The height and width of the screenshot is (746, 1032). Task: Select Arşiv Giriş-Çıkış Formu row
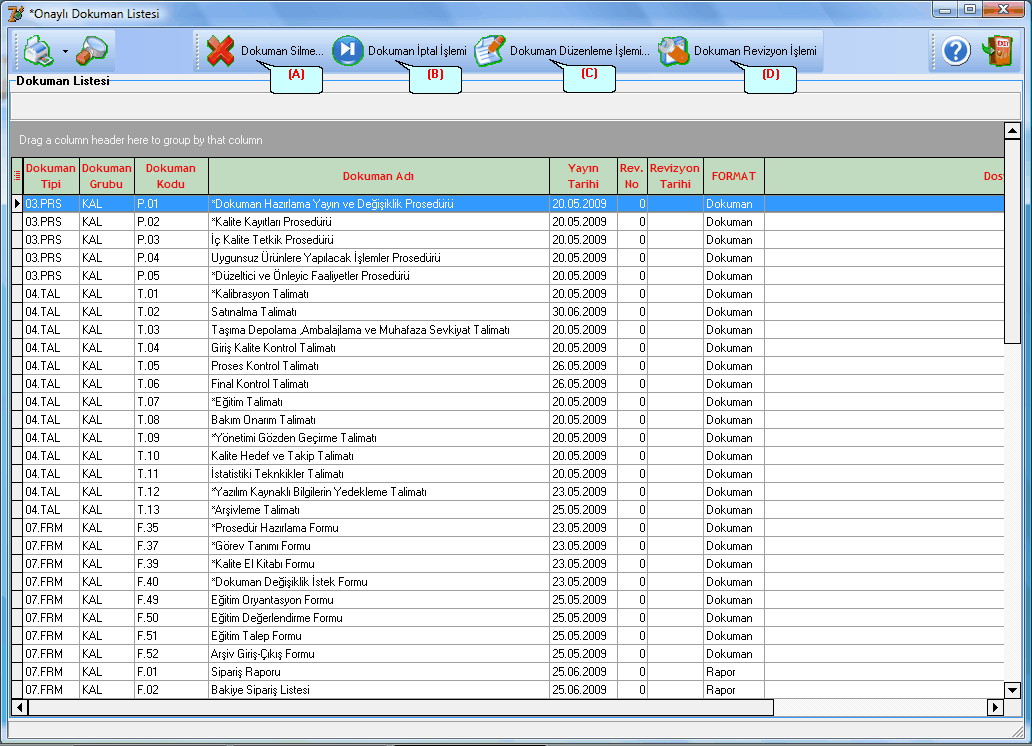click(x=507, y=654)
